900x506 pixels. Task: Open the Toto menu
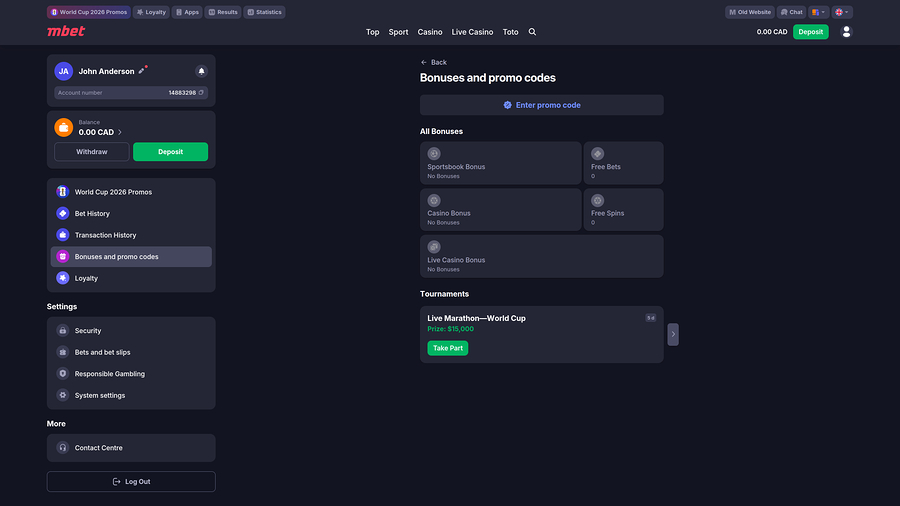click(510, 32)
